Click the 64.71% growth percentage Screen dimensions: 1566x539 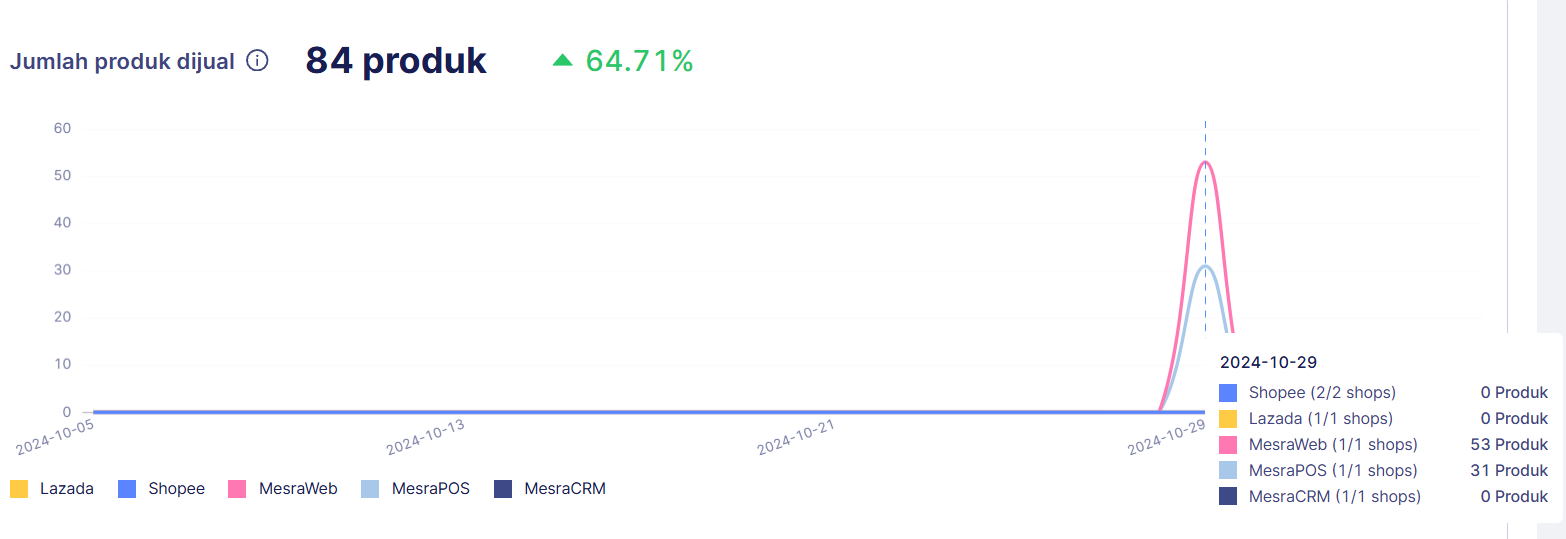coord(639,61)
